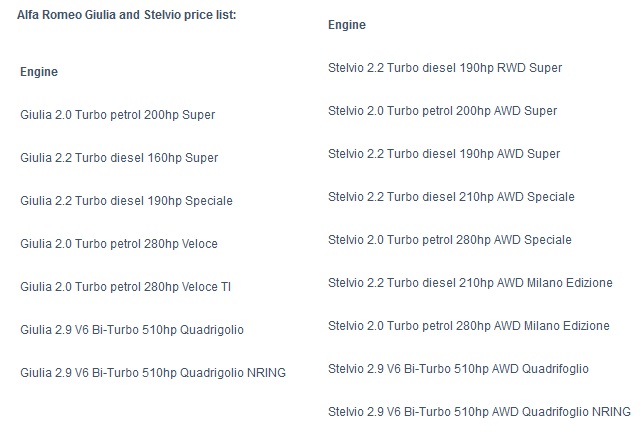The height and width of the screenshot is (435, 644).
Task: Click Giulia 2.9 V6 Quadrigolio NRING entry
Action: [x=153, y=373]
